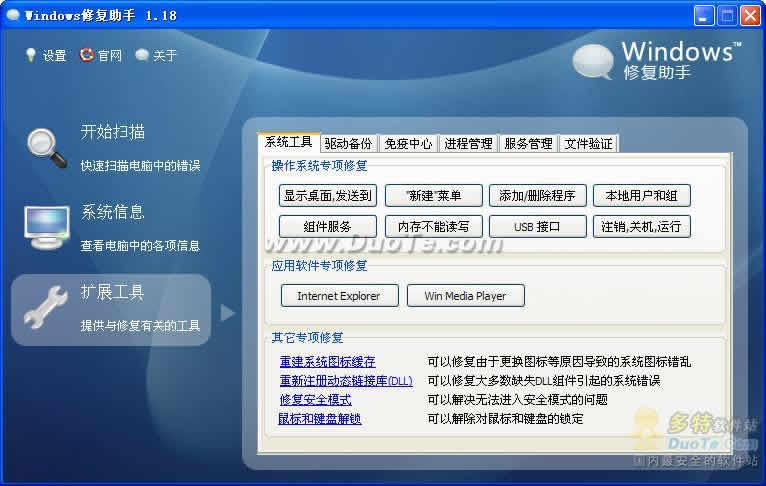Screen dimensions: 766x486
Task: Click the lifebuoy icon beside 官网
Action: pos(86,55)
